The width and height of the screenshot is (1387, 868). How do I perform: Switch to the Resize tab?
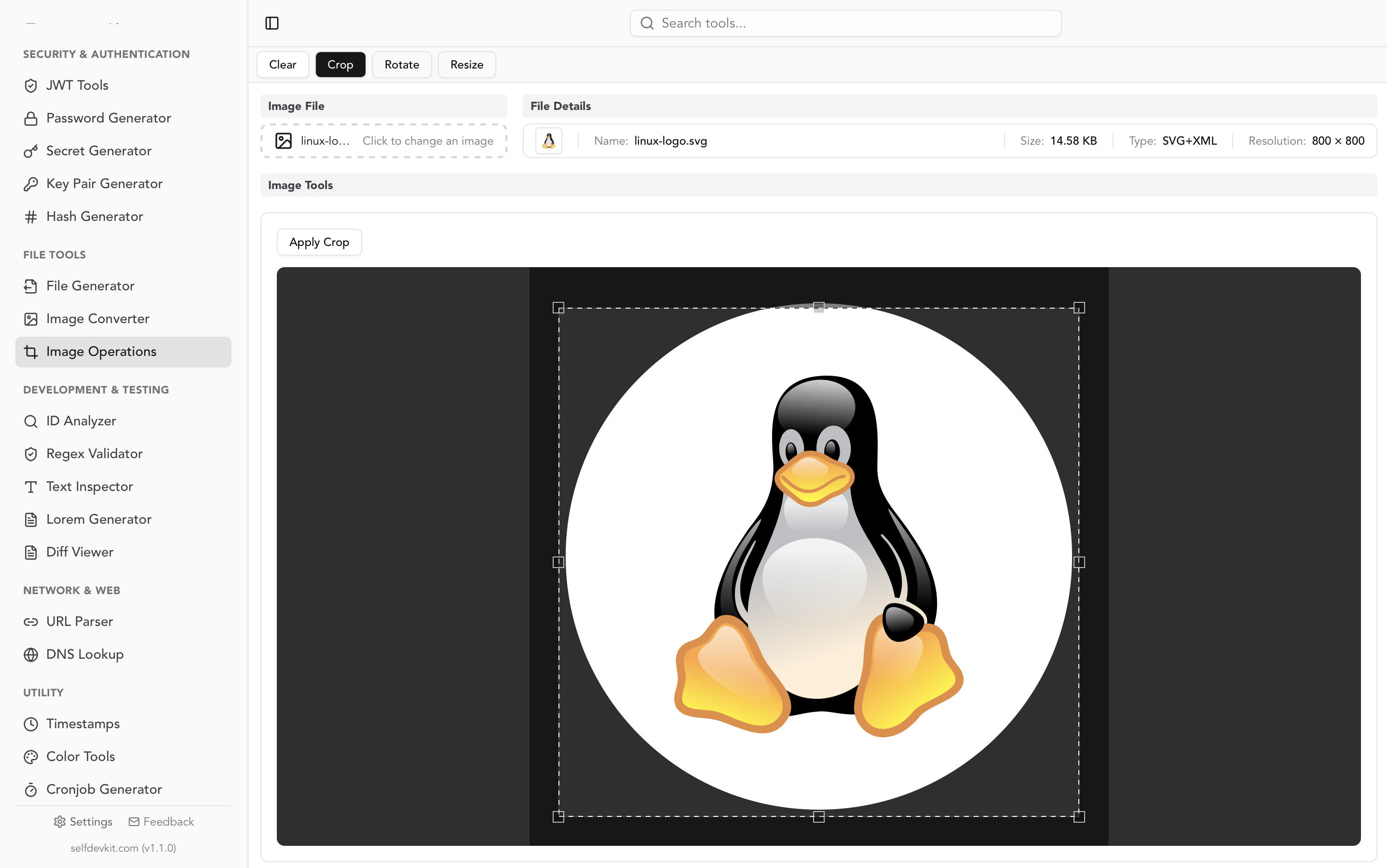467,64
